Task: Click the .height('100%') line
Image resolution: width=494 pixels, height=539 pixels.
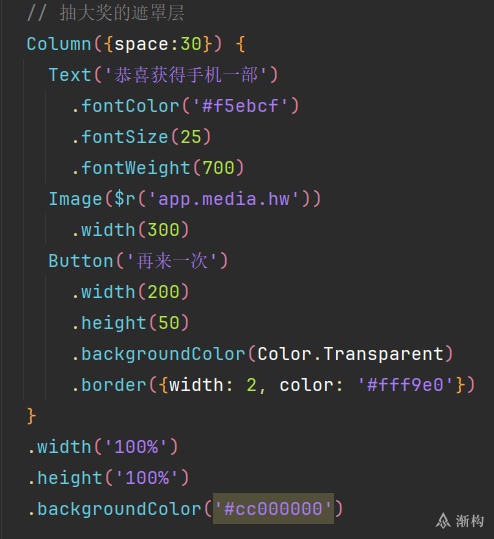Action: (x=108, y=478)
